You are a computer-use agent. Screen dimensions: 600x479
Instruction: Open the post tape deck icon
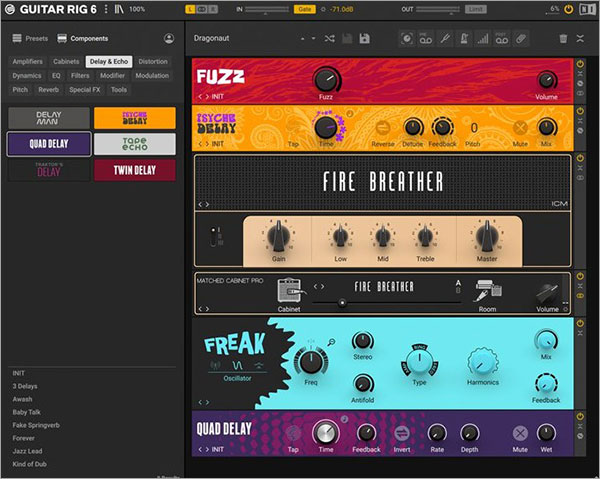[502, 39]
